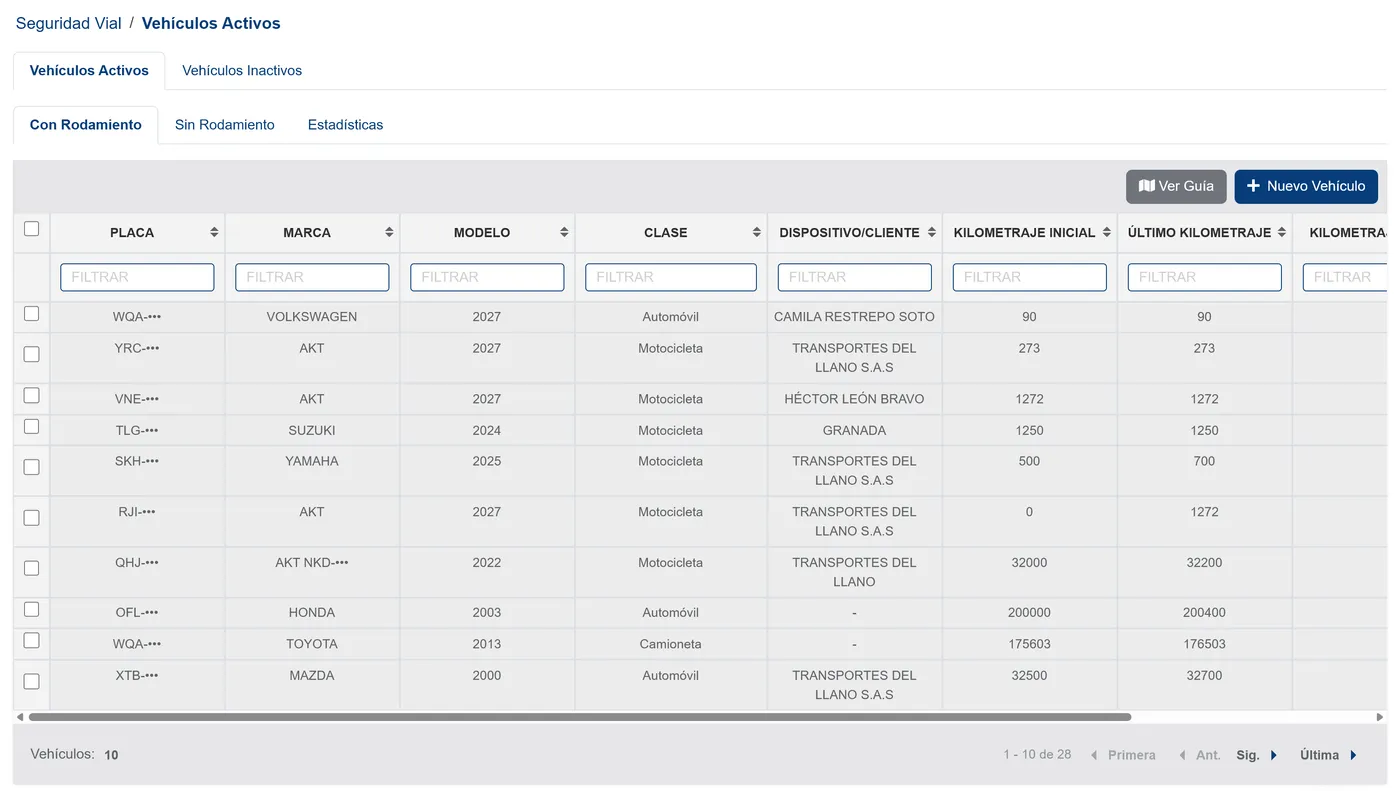This screenshot has height=791, width=1400.
Task: Click the scrollbar right arrow
Action: click(1381, 717)
